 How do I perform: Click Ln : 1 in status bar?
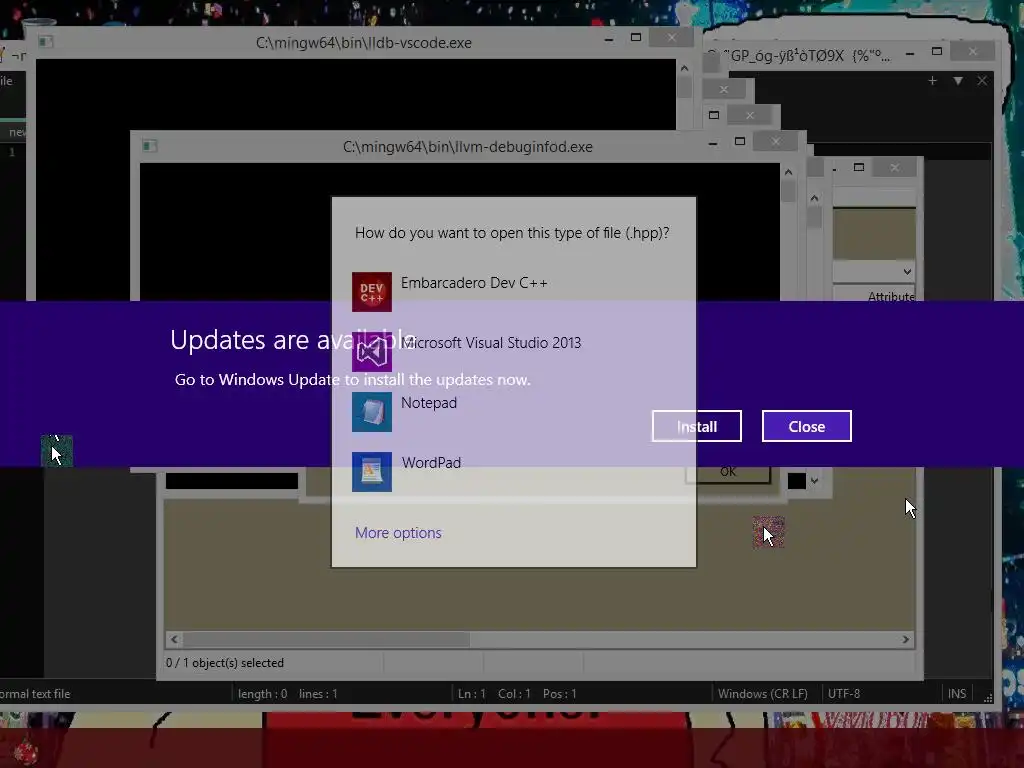pyautogui.click(x=472, y=694)
